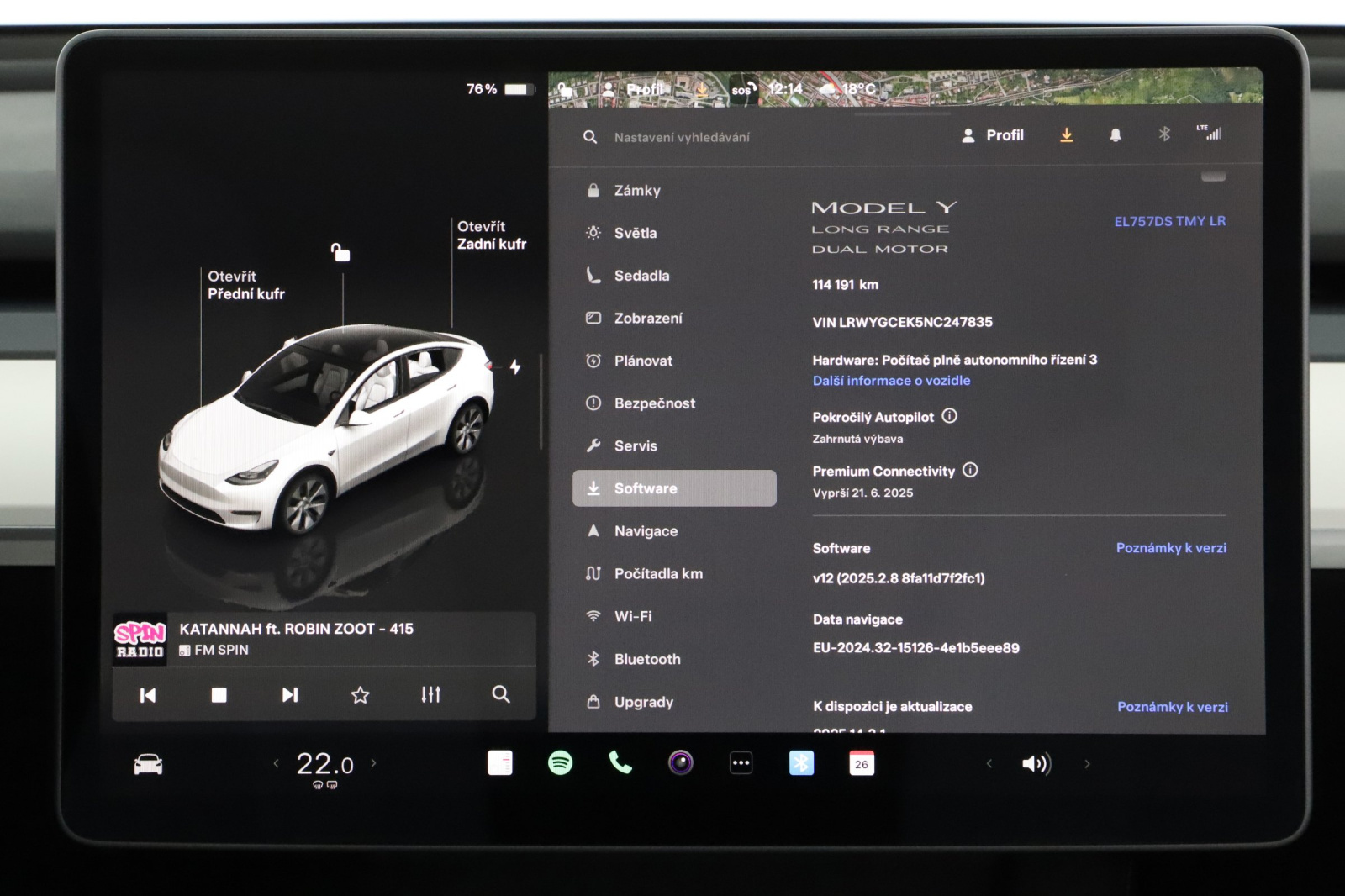Screen dimensions: 1345x896
Task: Open rear trunk with Otevřít Zadní kufr
Action: pyautogui.click(x=492, y=235)
